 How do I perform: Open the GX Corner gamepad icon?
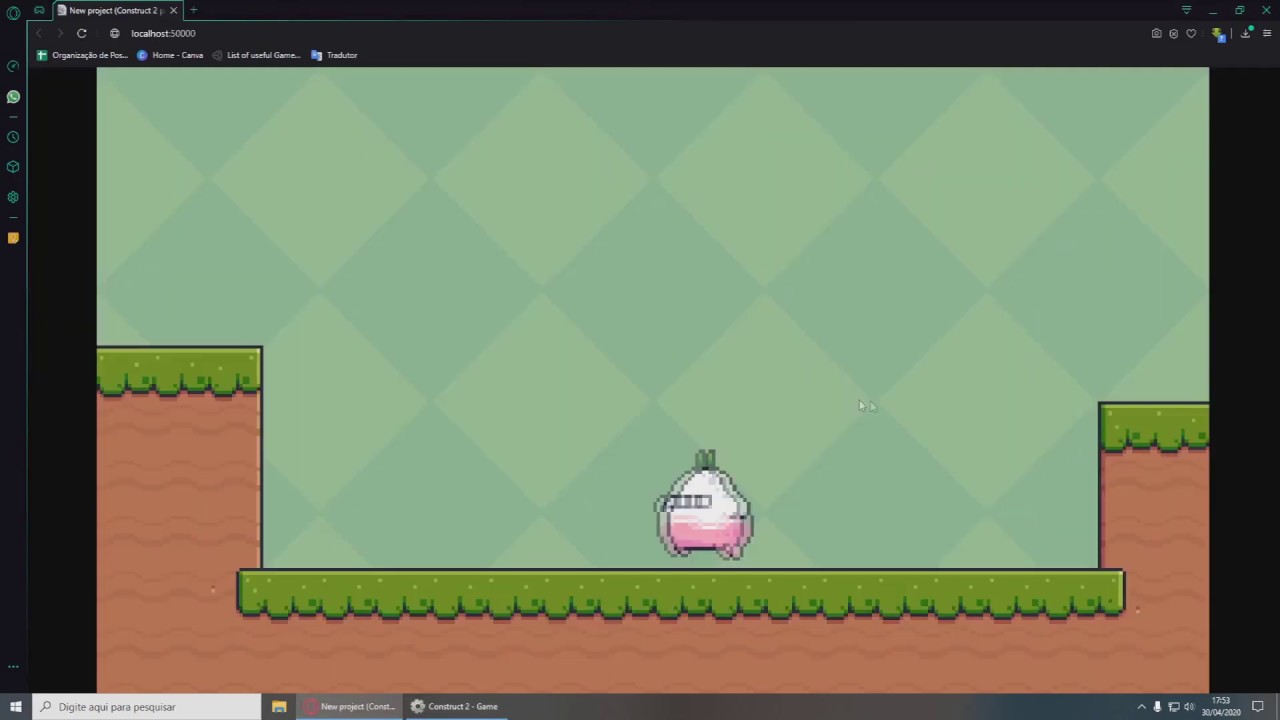coord(39,10)
